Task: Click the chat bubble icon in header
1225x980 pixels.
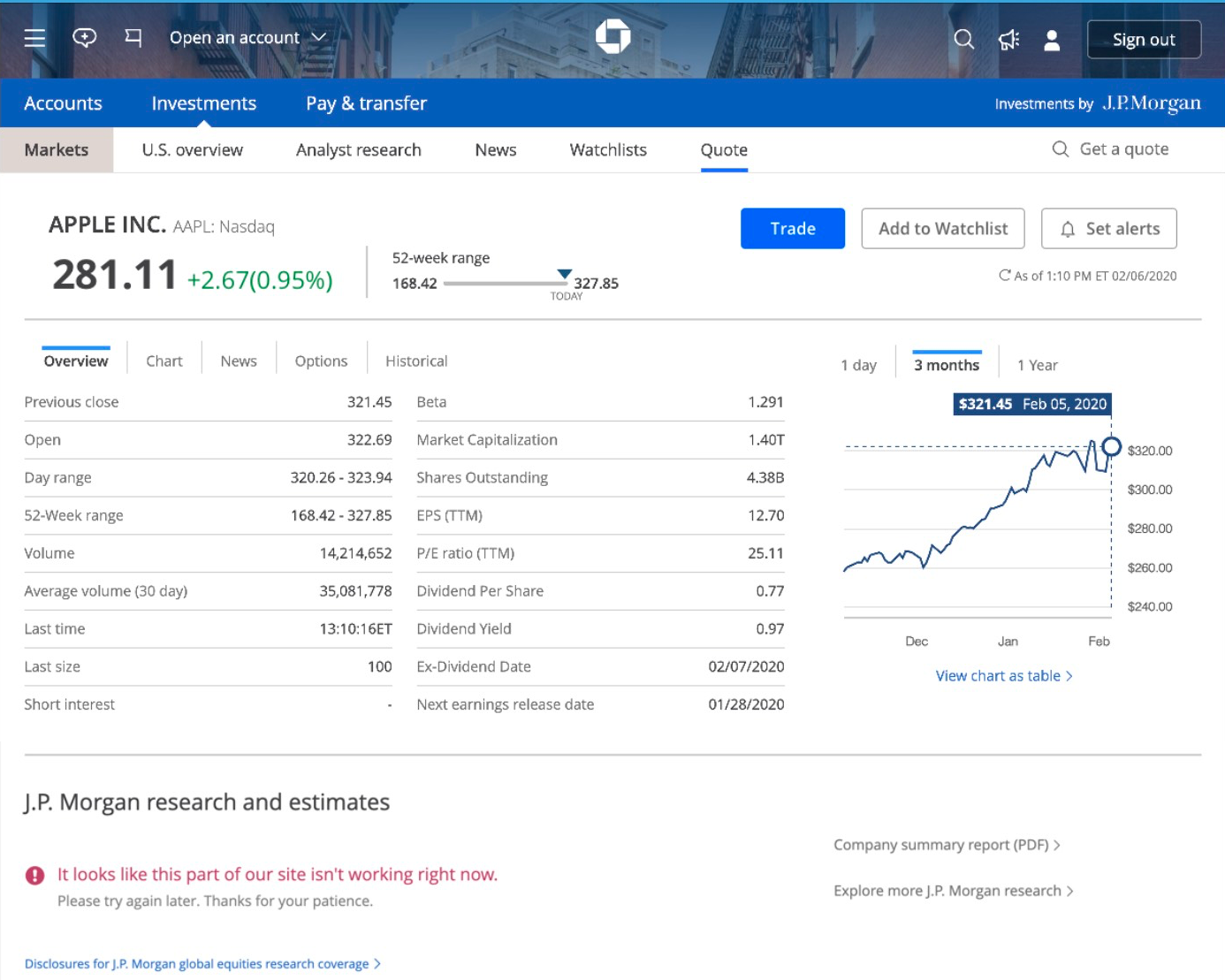Action: pyautogui.click(x=84, y=38)
